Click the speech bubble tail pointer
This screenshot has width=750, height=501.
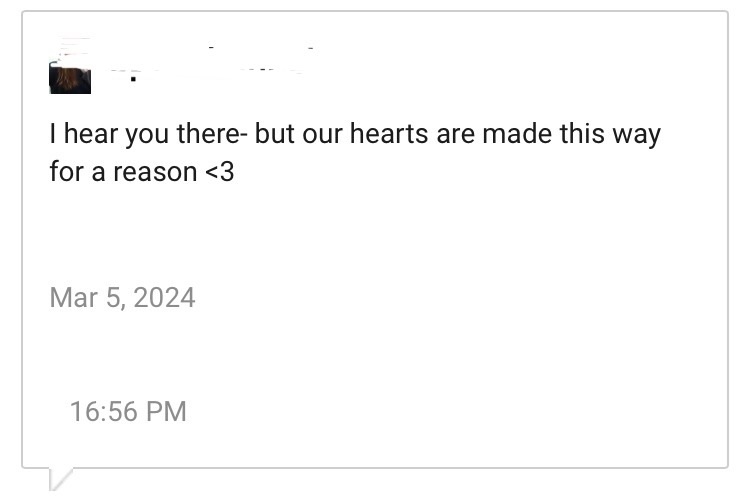coord(61,478)
